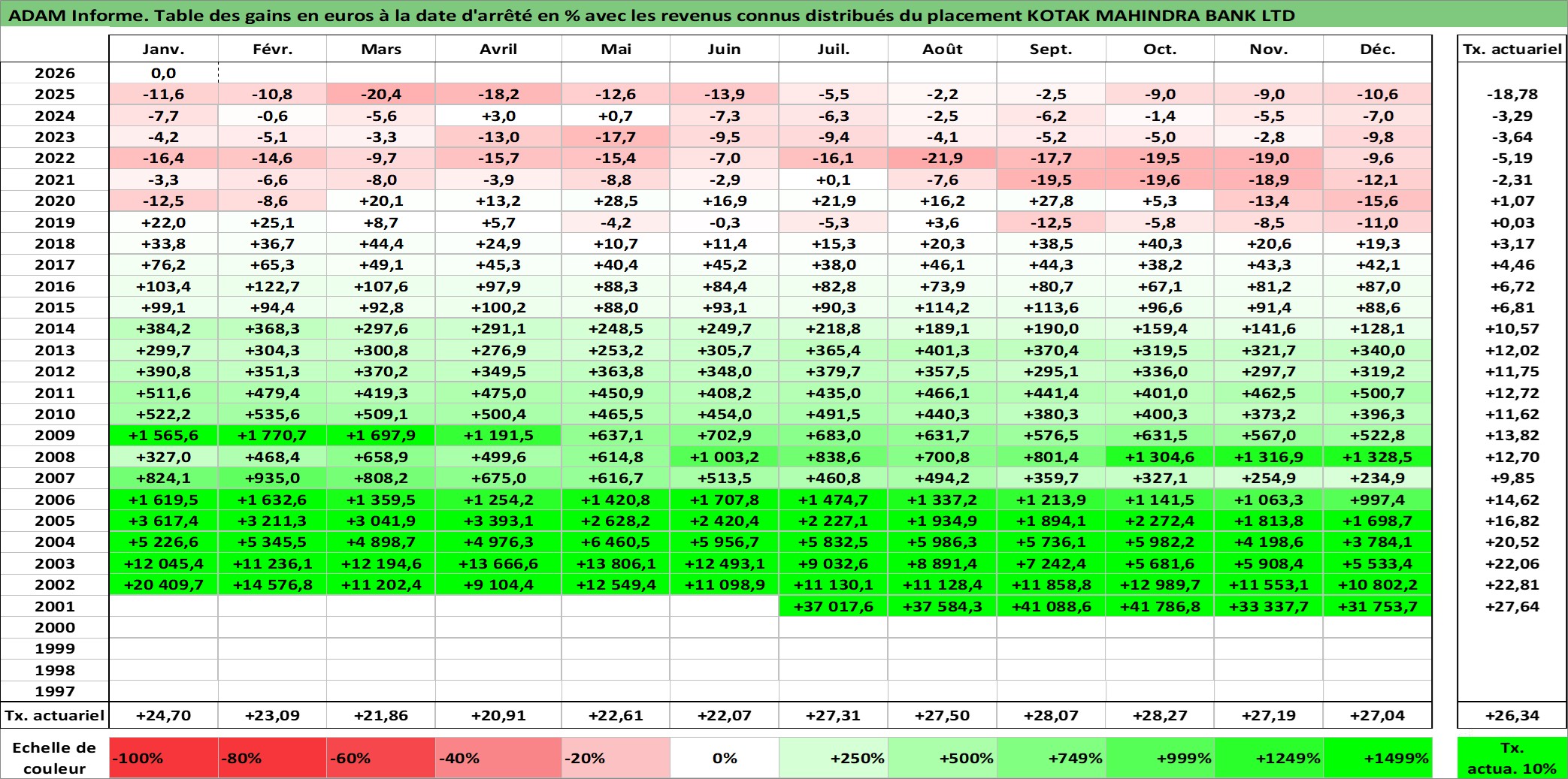Click the +28,27 October actuarial rate
The image size is (1568, 779).
(x=1160, y=715)
